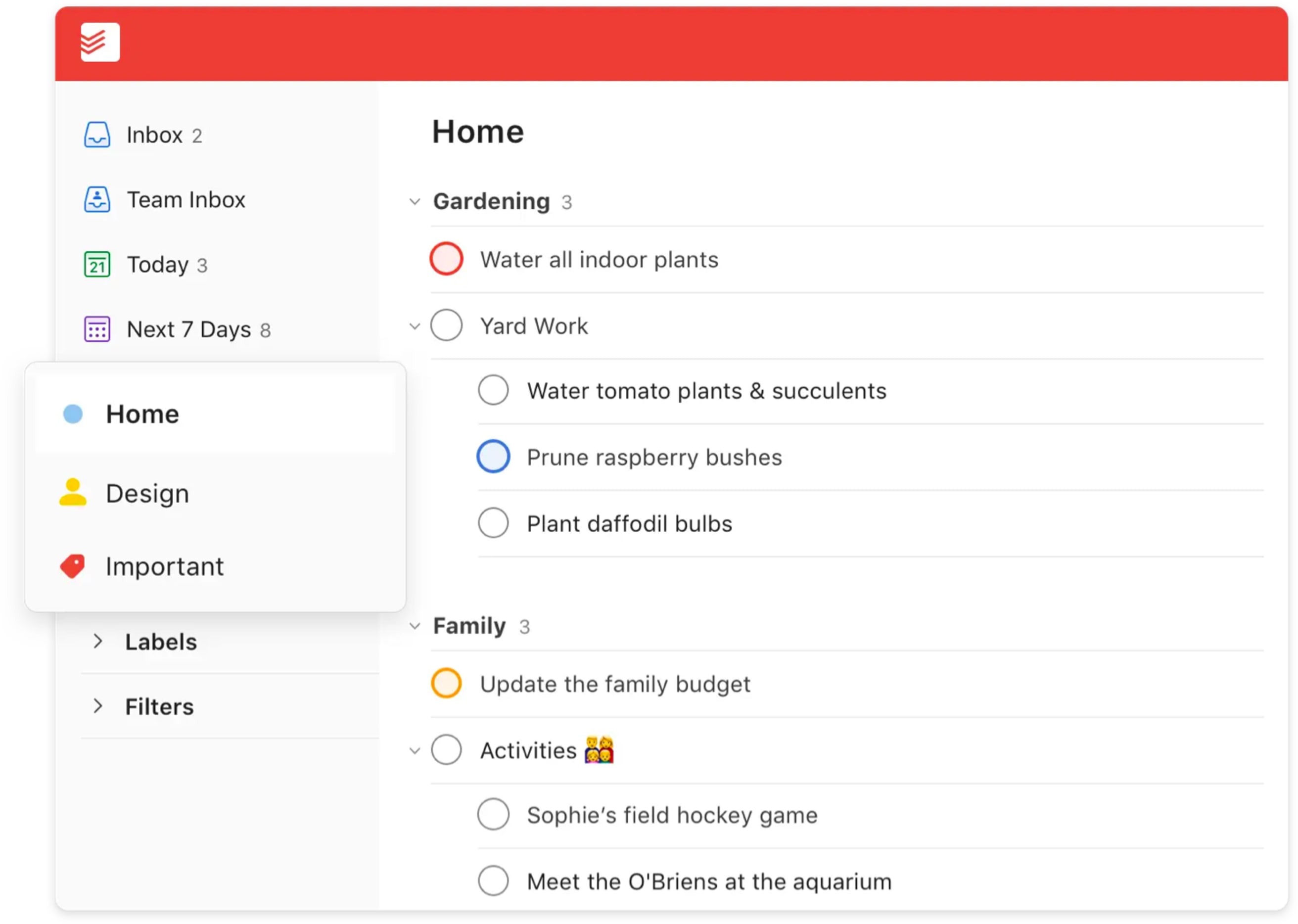Toggle checkbox for Water all indoor plants
Viewport: 1298px width, 924px height.
(446, 259)
